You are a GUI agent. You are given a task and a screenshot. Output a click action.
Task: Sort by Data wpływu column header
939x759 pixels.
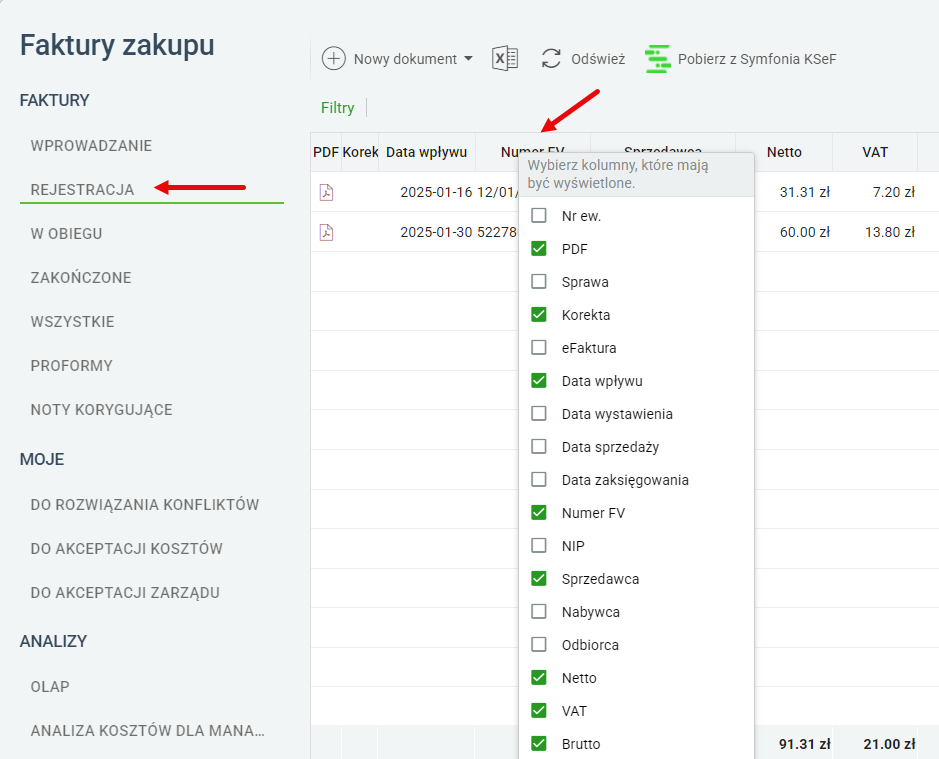426,152
